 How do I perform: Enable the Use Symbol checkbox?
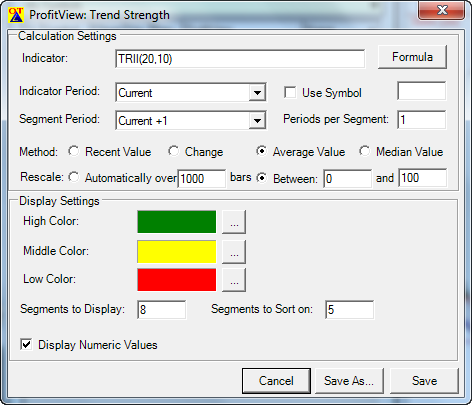click(290, 92)
